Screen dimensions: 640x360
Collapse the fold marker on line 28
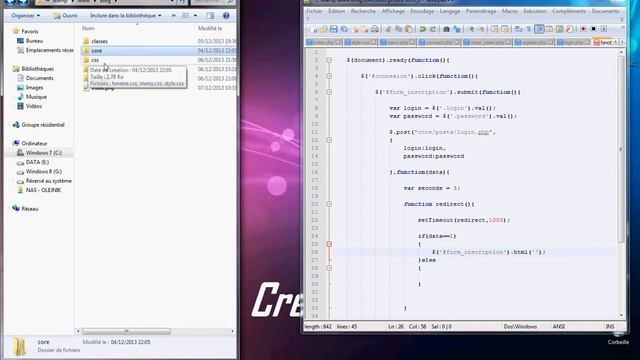[329, 268]
